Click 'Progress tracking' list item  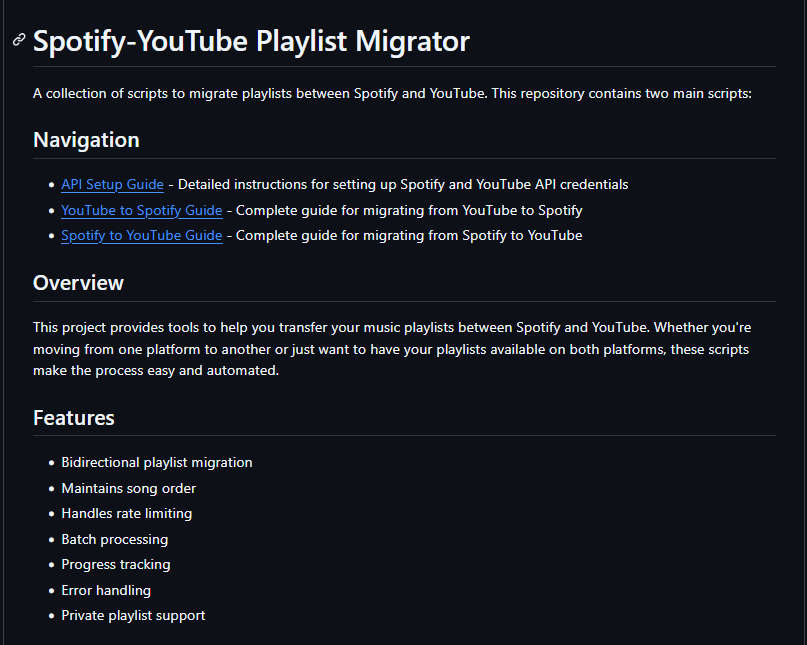click(116, 564)
